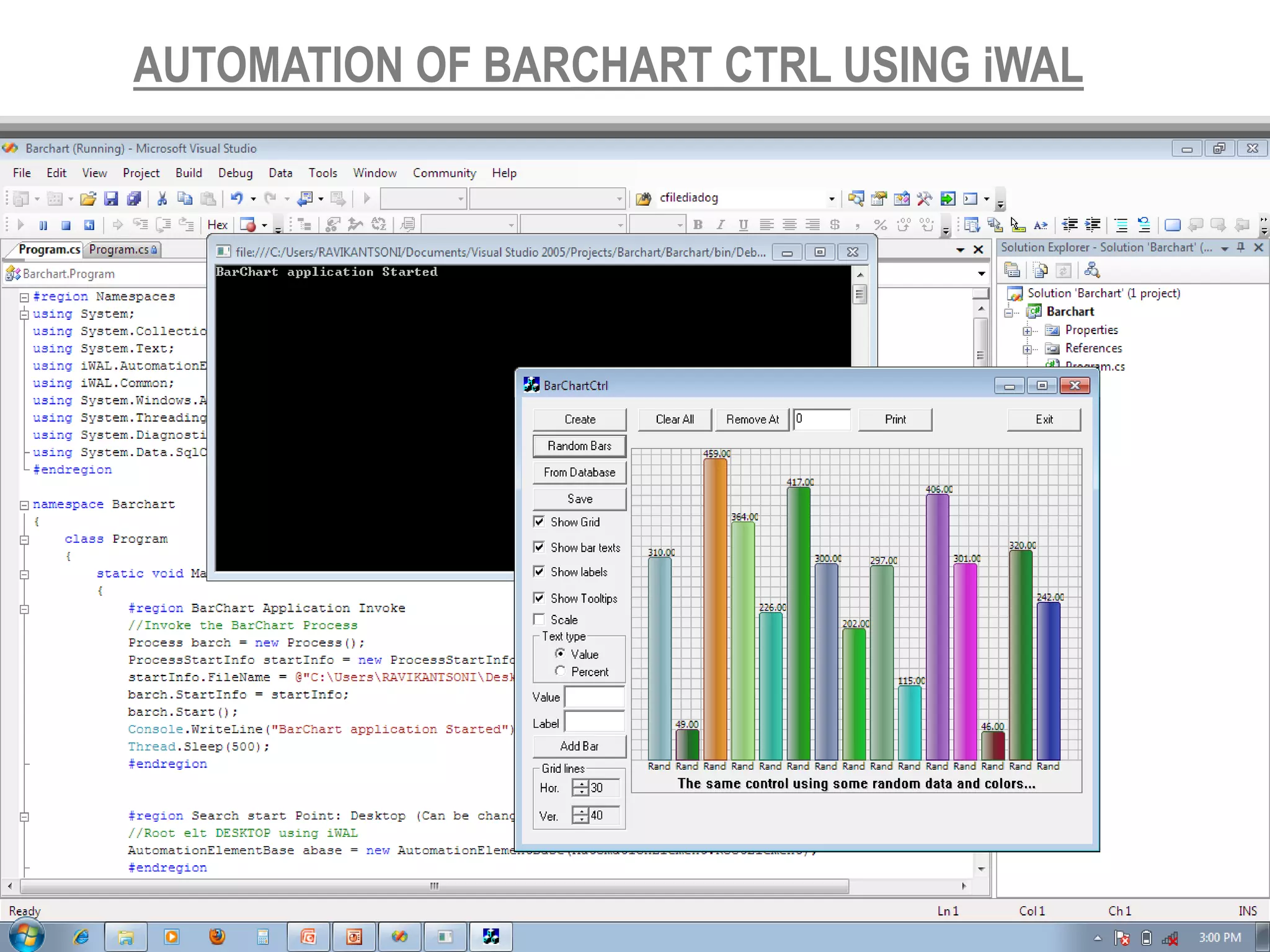Click the Clear All button
Viewport: 1270px width, 952px height.
[x=675, y=420]
